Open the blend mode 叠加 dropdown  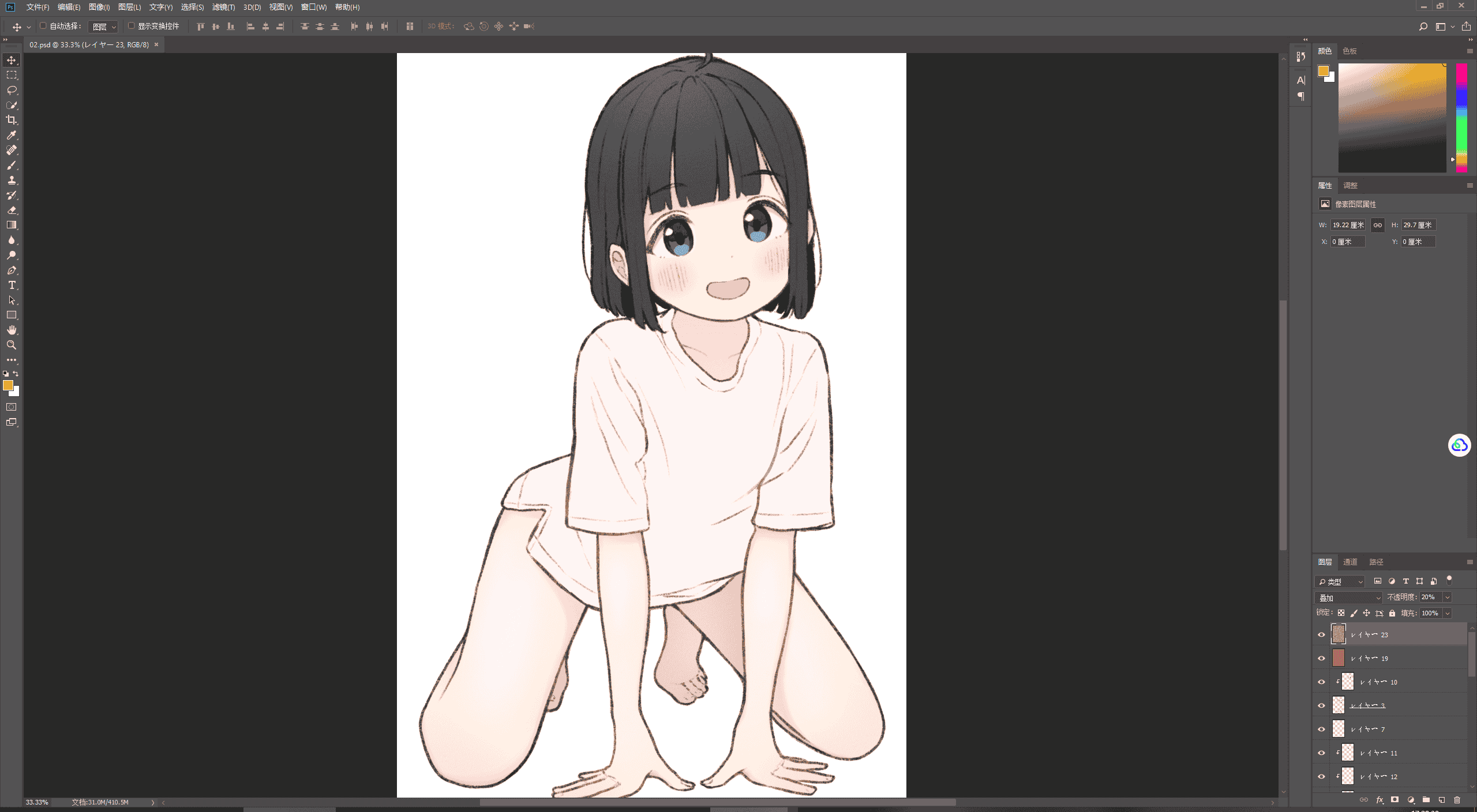click(x=1348, y=597)
